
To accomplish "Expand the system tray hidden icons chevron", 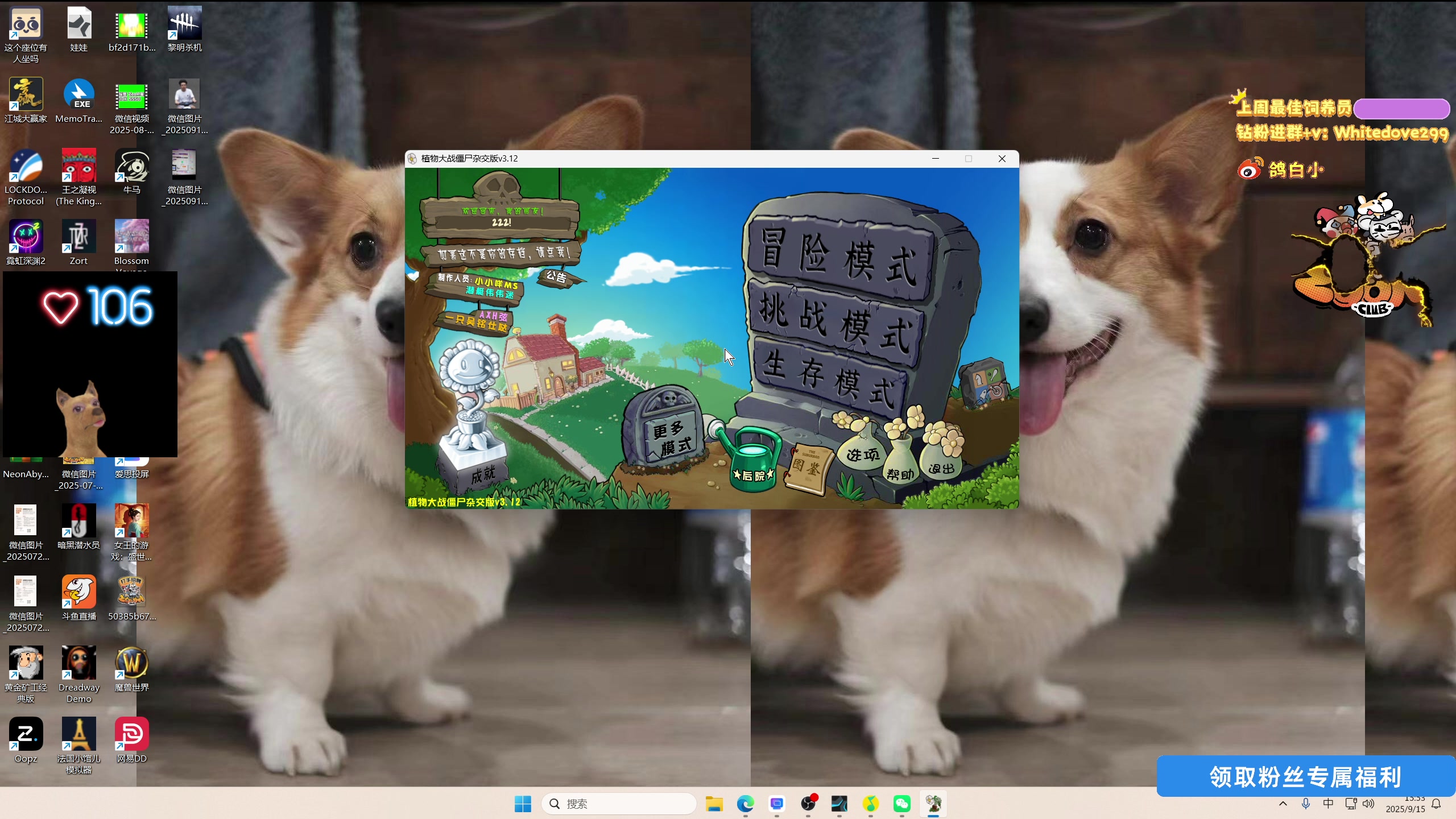I will pos(1283,804).
